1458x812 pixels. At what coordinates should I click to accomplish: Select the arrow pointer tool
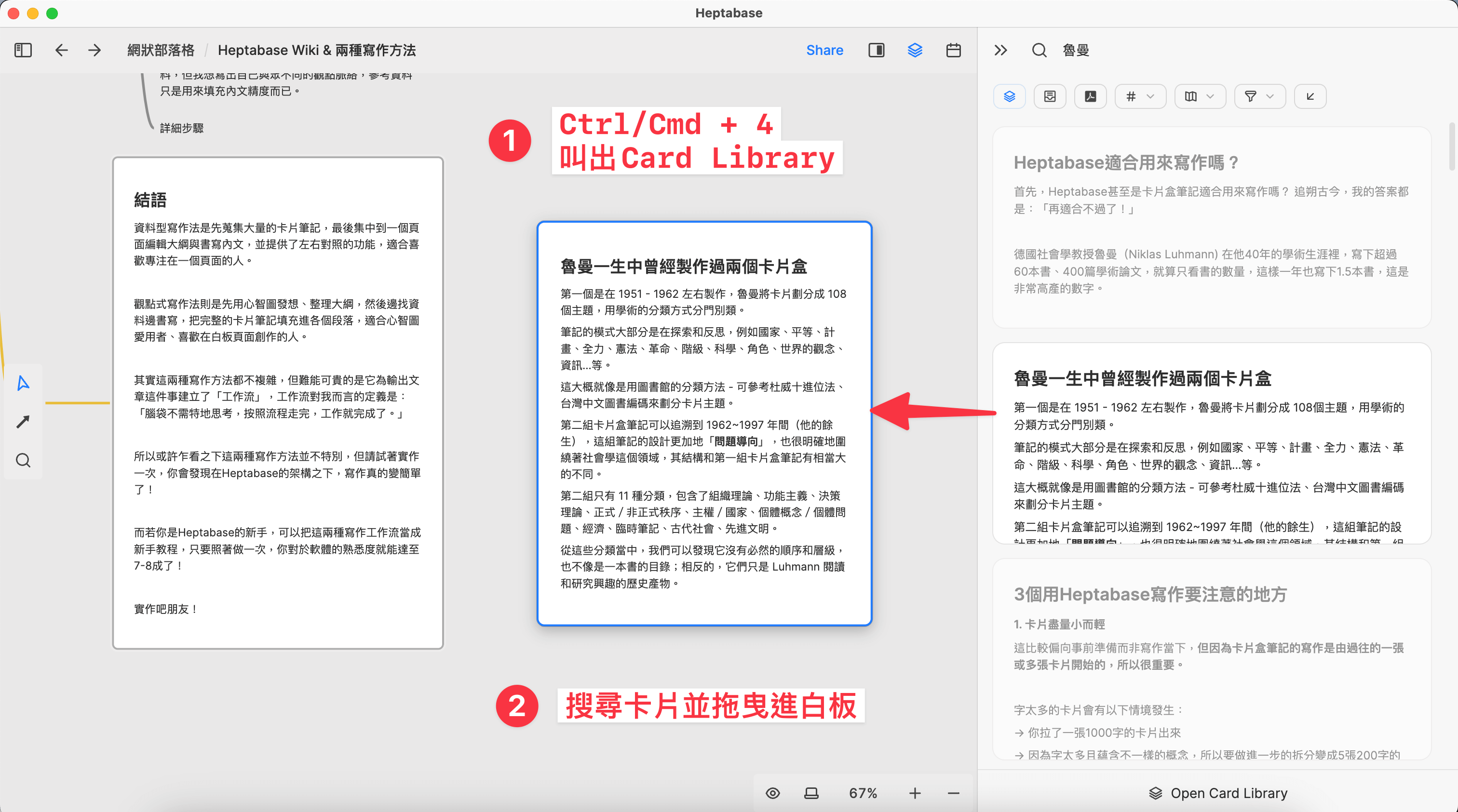click(23, 383)
